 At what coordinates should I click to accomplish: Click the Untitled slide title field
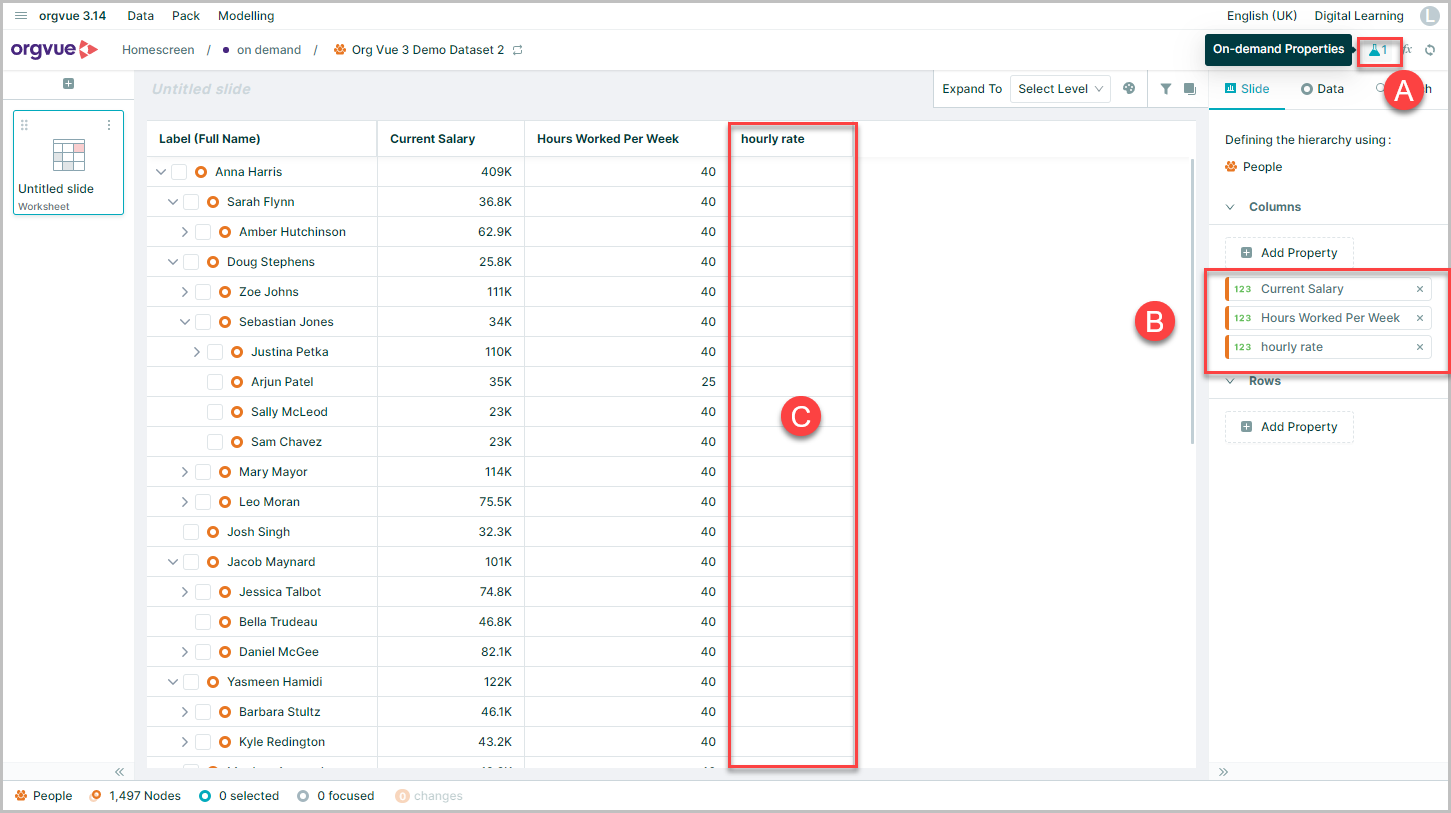[202, 89]
